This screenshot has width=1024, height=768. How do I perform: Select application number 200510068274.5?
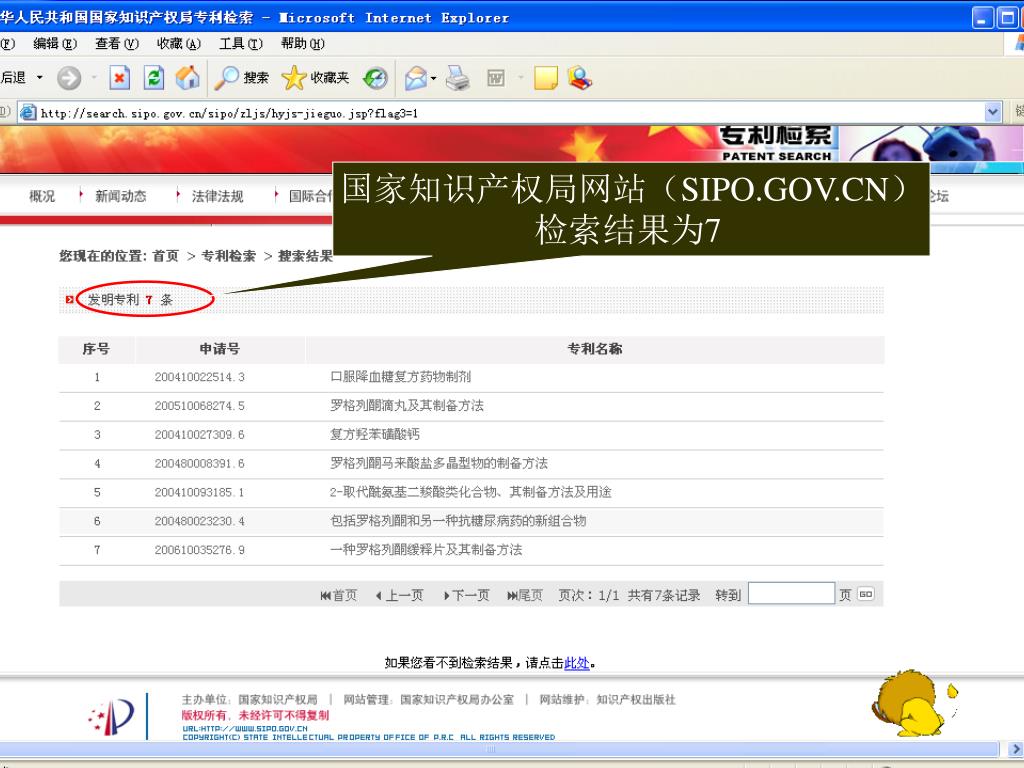[200, 406]
